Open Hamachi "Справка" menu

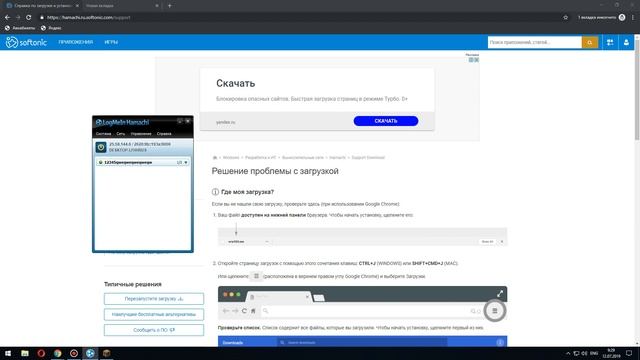tap(164, 134)
